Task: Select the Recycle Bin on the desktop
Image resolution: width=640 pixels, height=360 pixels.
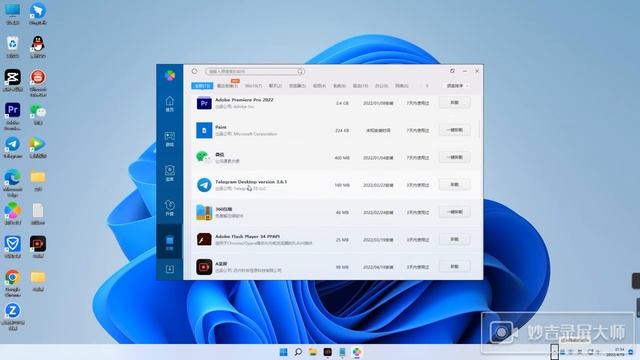Action: 13,47
